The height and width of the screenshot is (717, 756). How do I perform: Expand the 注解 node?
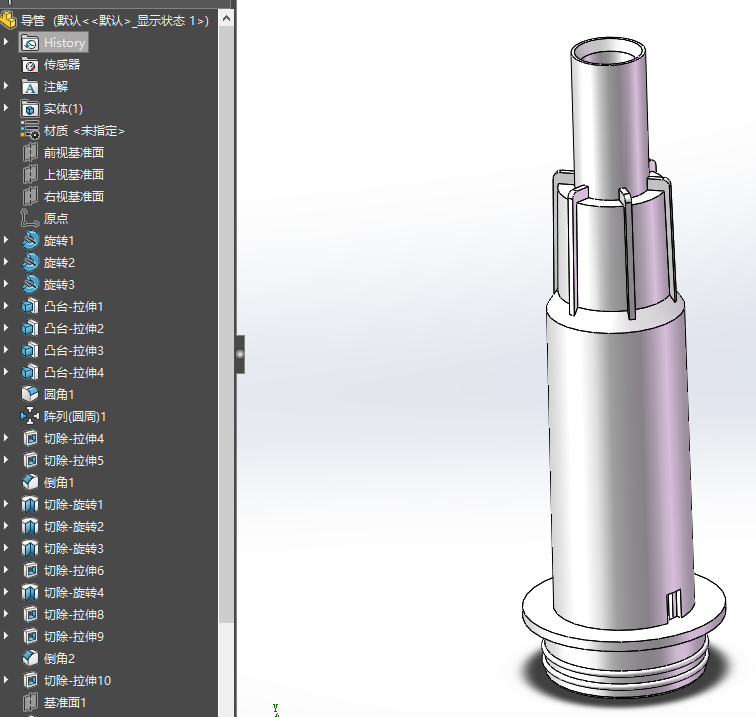[x=6, y=86]
